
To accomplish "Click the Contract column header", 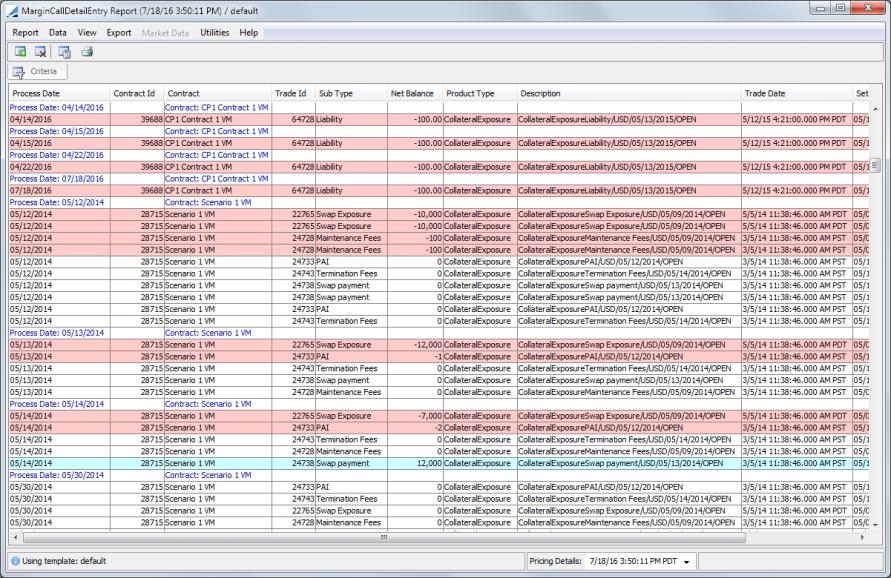I will 217,93.
